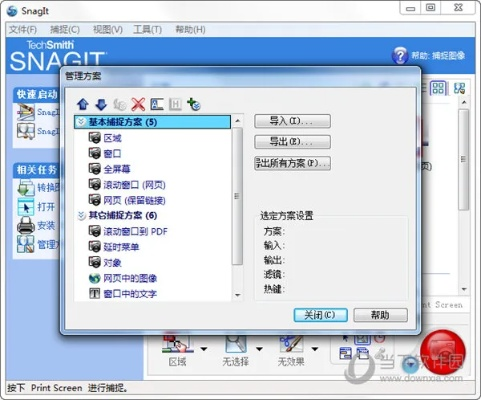Image resolution: width=481 pixels, height=400 pixels.
Task: Click main window scrollbar down arrow
Action: pos(464,289)
